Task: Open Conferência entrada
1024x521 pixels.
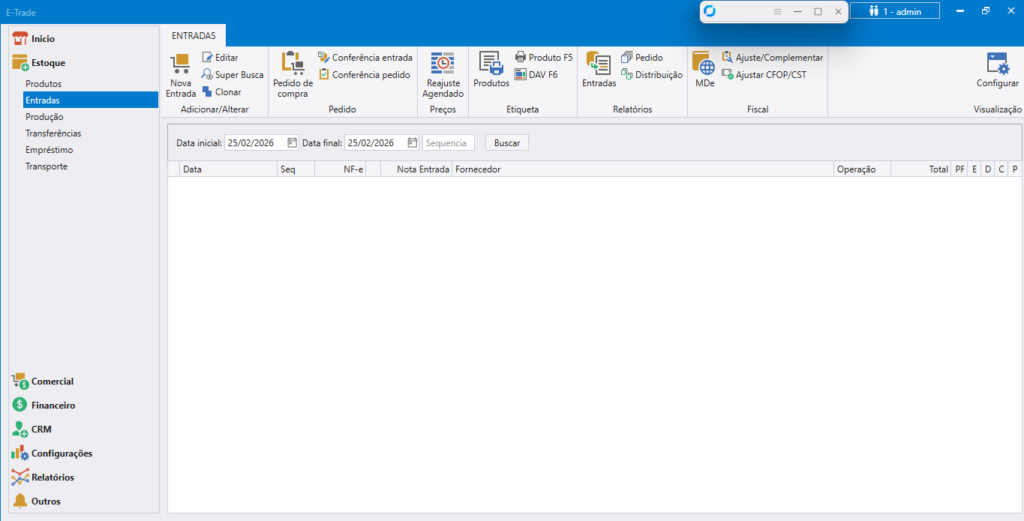Action: pos(365,58)
